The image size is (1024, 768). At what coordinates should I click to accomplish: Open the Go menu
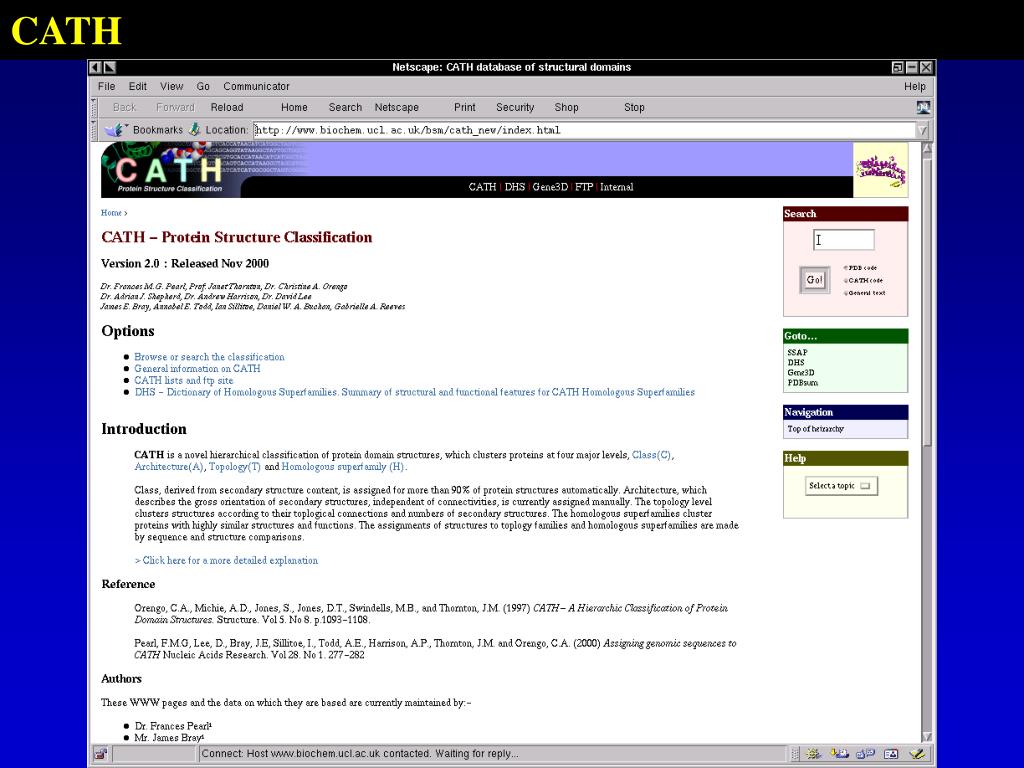click(203, 86)
